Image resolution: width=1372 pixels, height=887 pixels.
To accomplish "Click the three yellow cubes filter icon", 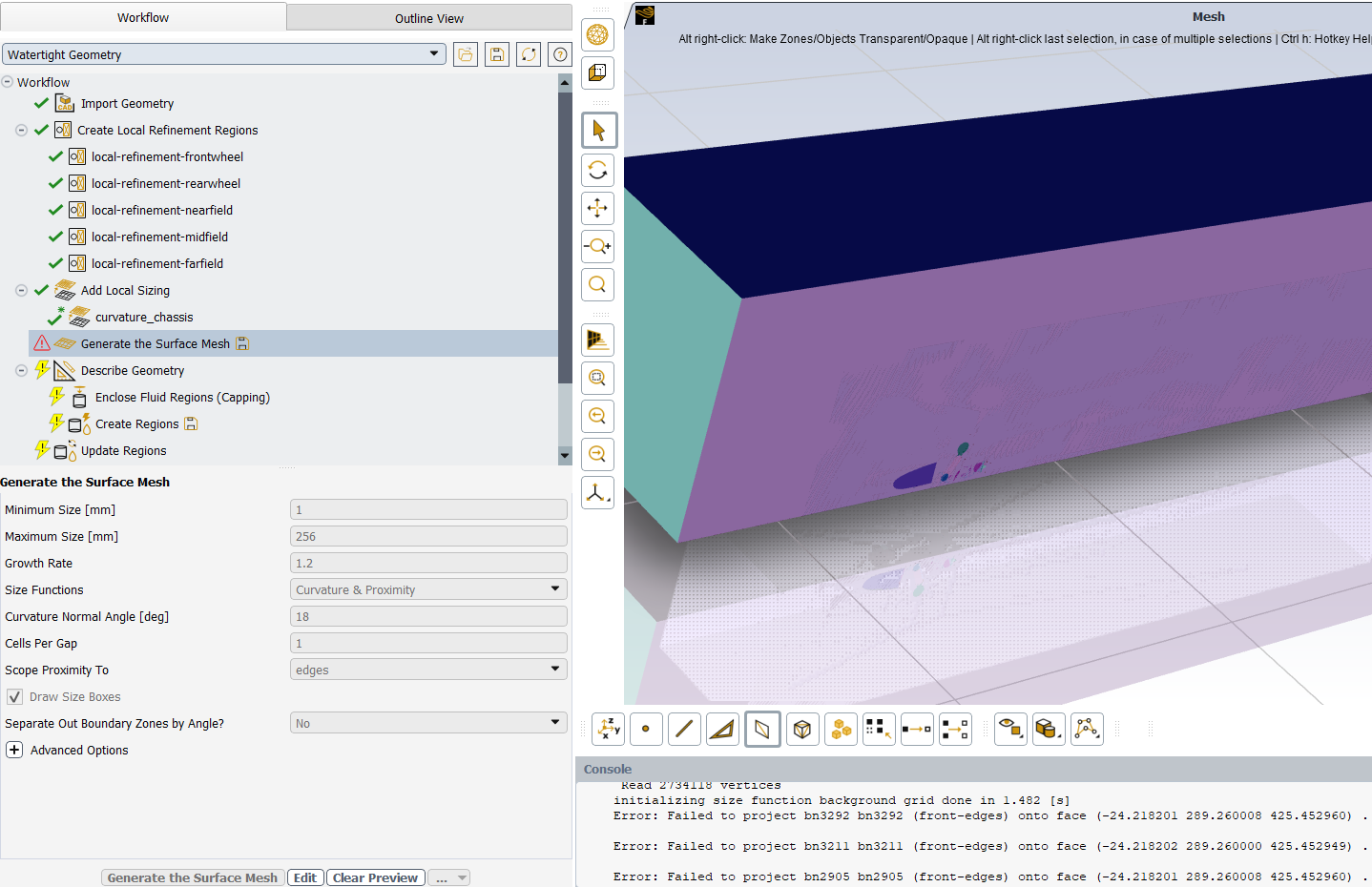I will tap(841, 730).
